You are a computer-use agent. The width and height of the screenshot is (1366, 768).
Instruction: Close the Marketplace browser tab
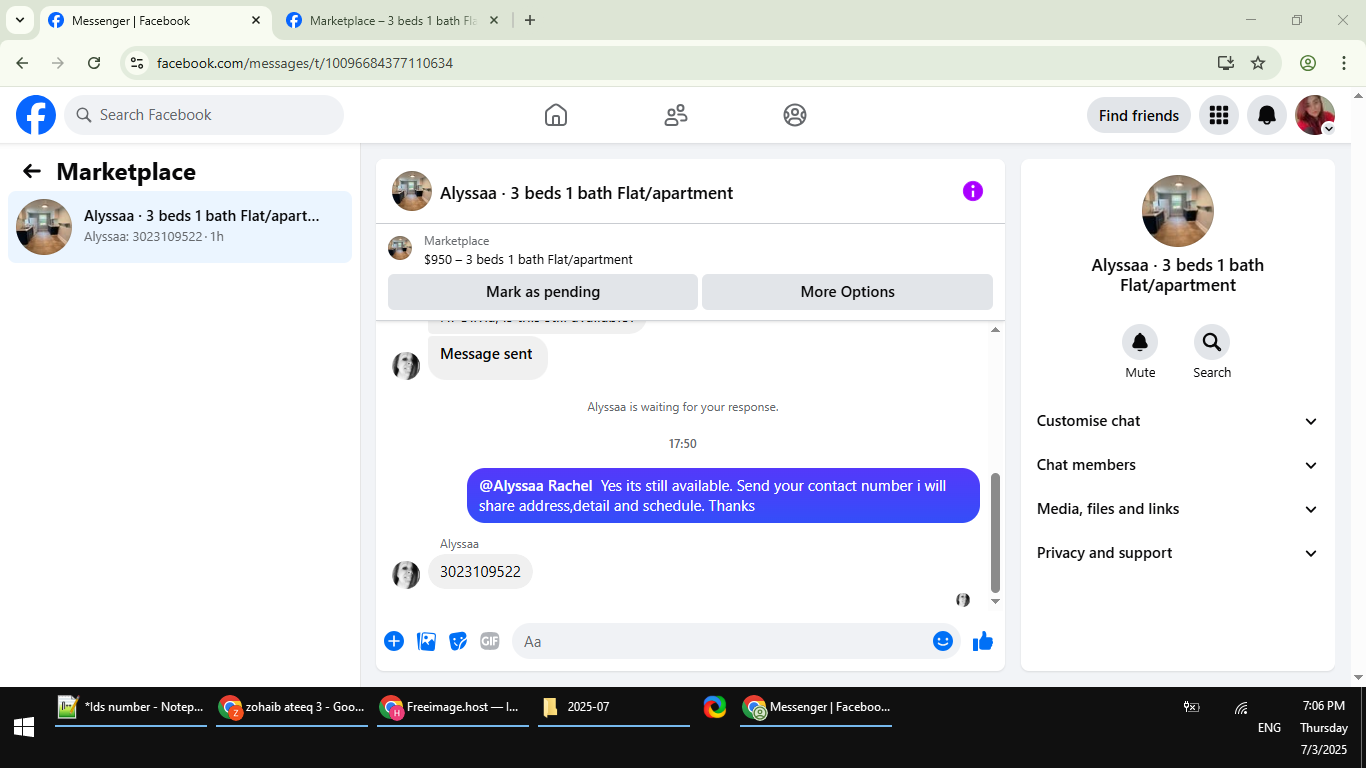pos(493,20)
